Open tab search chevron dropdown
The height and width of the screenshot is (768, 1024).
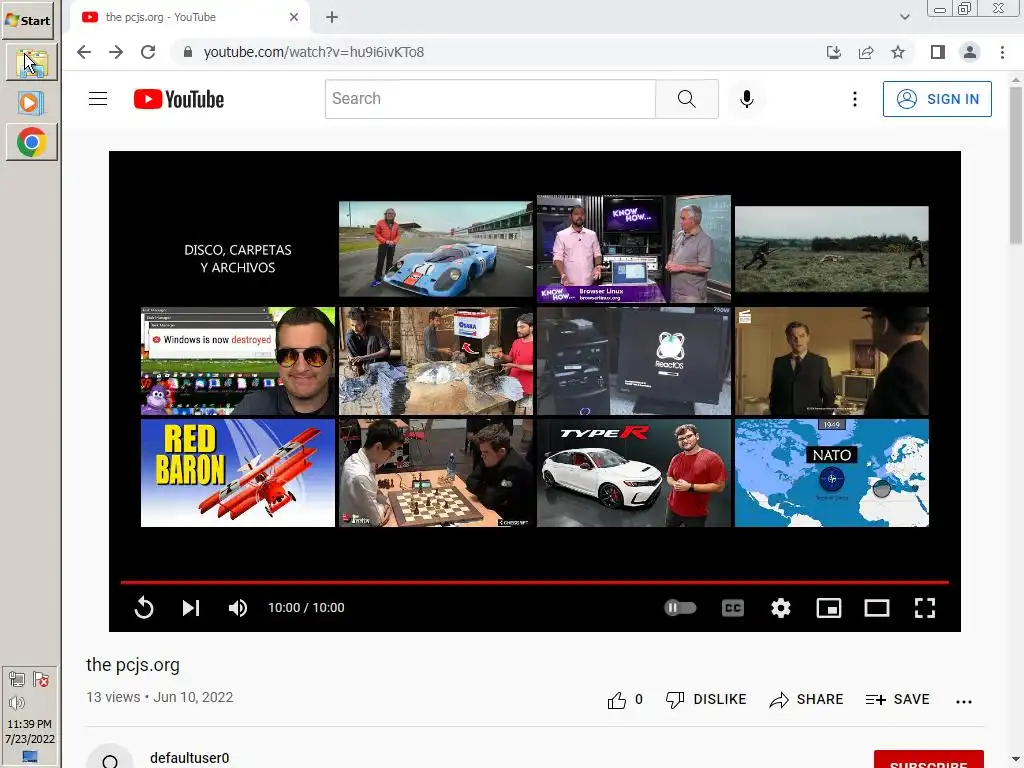click(x=904, y=17)
